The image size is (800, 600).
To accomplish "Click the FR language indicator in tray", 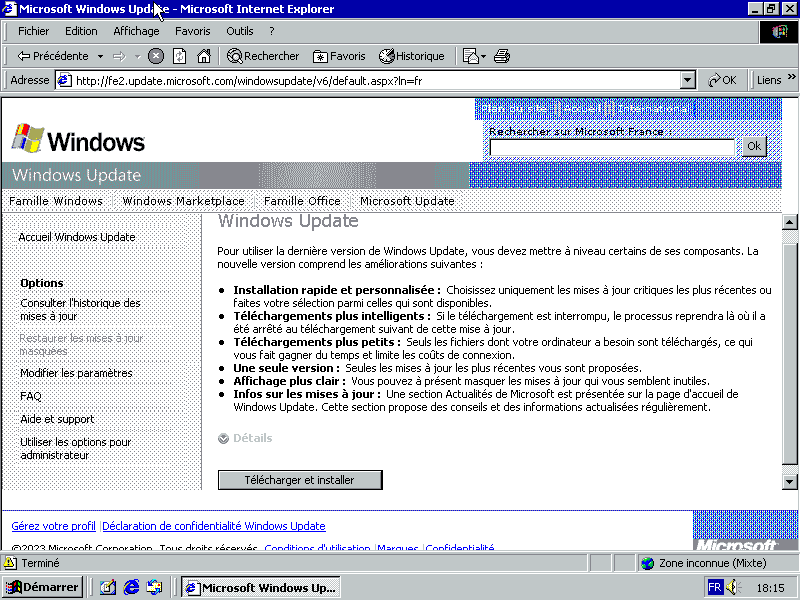I will tap(715, 588).
